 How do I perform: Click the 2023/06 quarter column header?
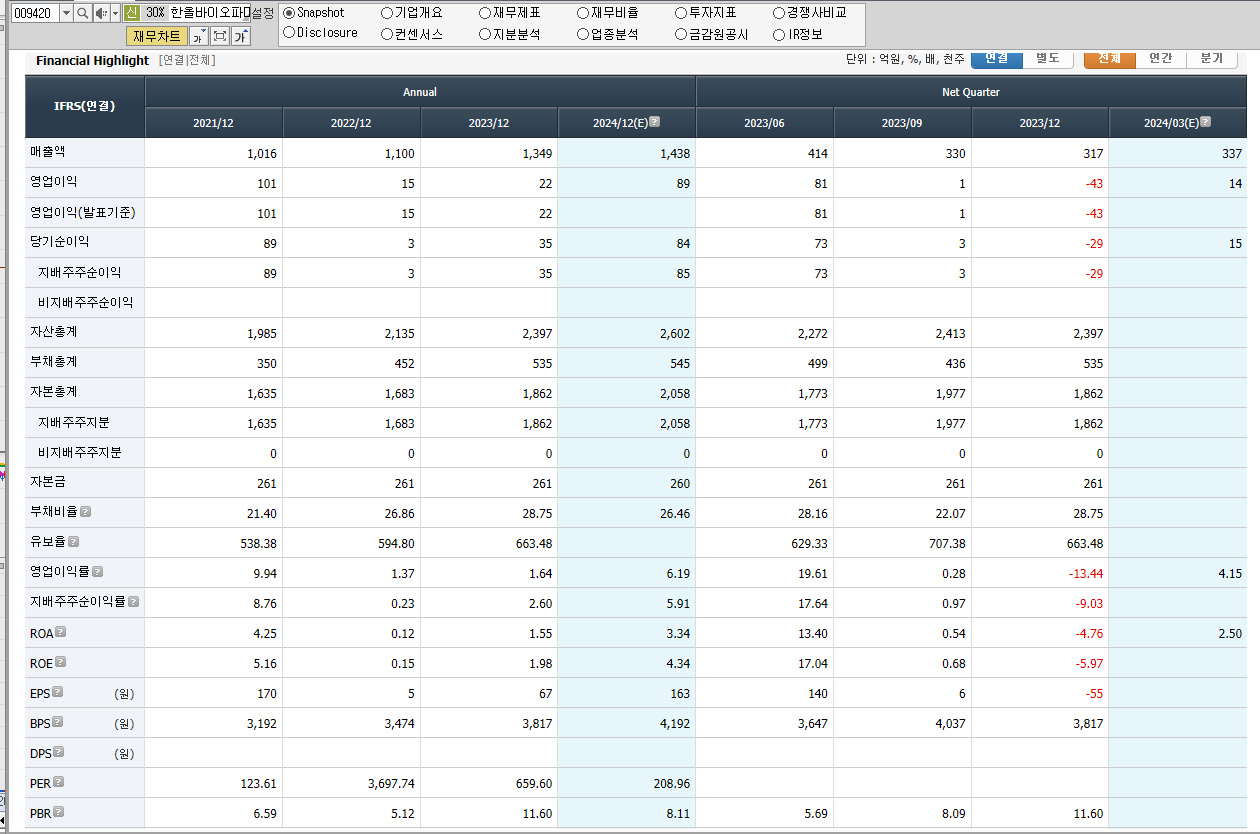click(764, 123)
